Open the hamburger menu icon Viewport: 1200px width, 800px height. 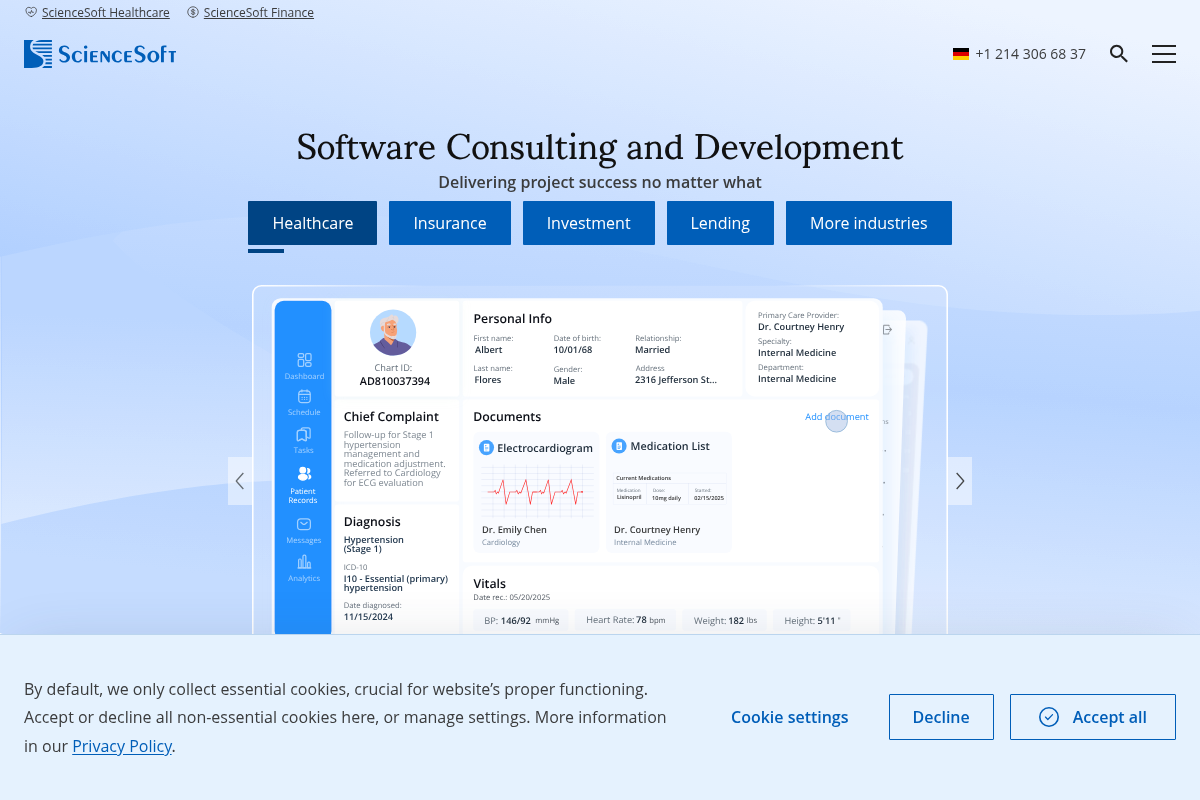coord(1163,54)
